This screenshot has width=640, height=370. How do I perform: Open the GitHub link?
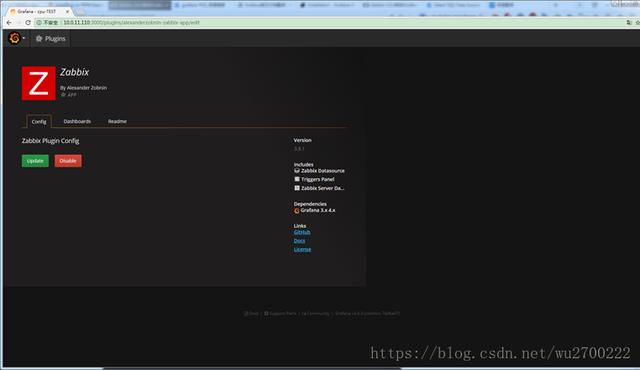point(302,232)
